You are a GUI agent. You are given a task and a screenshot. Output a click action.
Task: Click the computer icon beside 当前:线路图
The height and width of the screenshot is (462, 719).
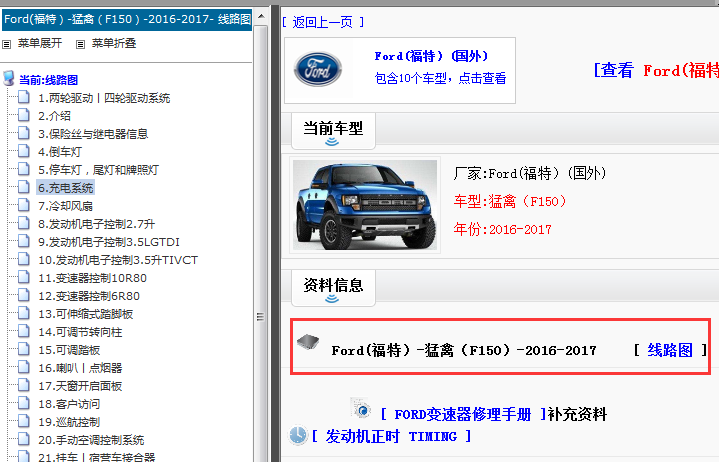pyautogui.click(x=9, y=78)
